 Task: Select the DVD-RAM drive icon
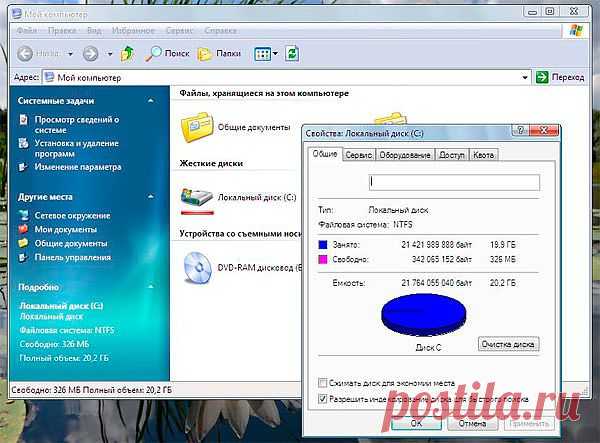pyautogui.click(x=196, y=265)
